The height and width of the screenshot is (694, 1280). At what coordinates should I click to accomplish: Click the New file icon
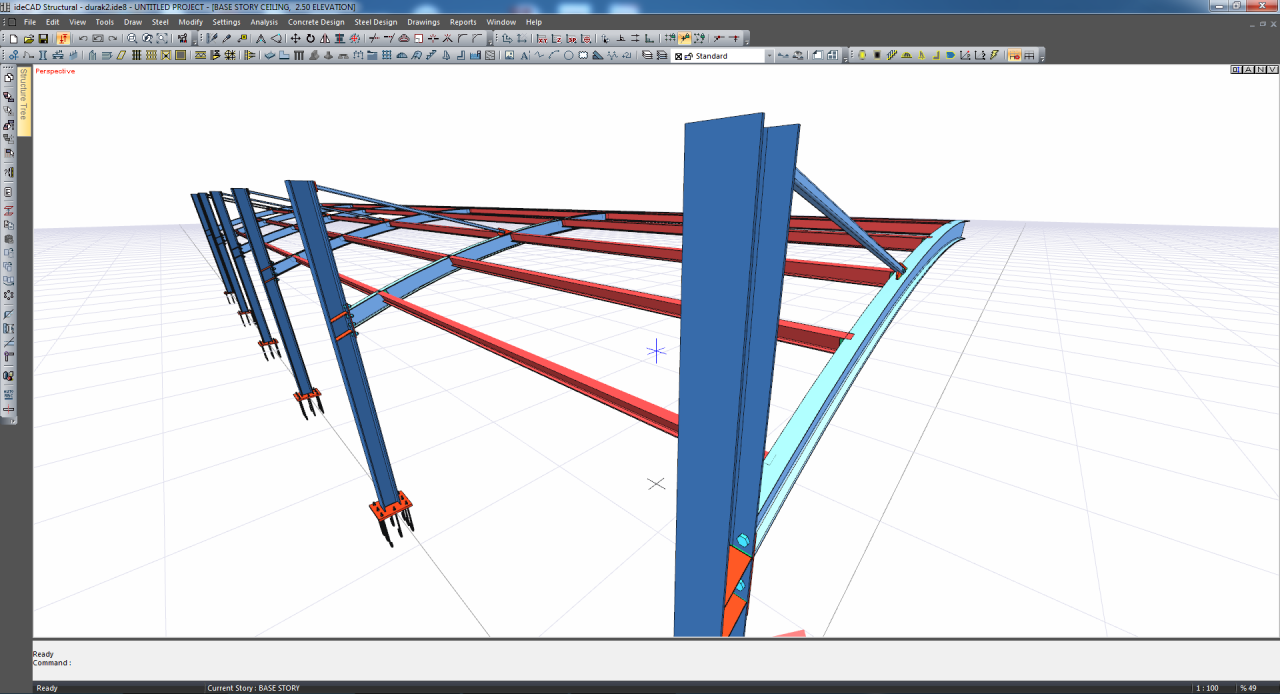tap(13, 38)
